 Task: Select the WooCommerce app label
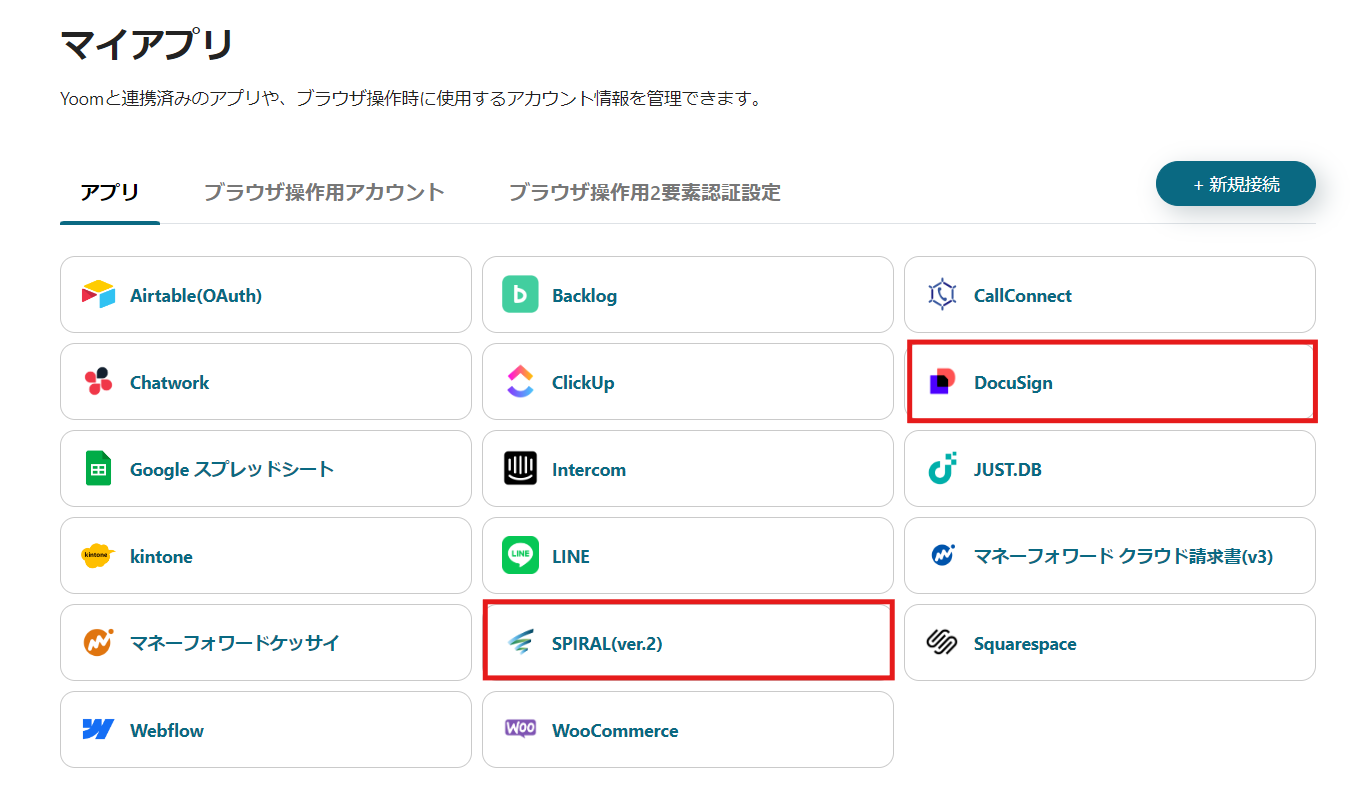coord(615,731)
